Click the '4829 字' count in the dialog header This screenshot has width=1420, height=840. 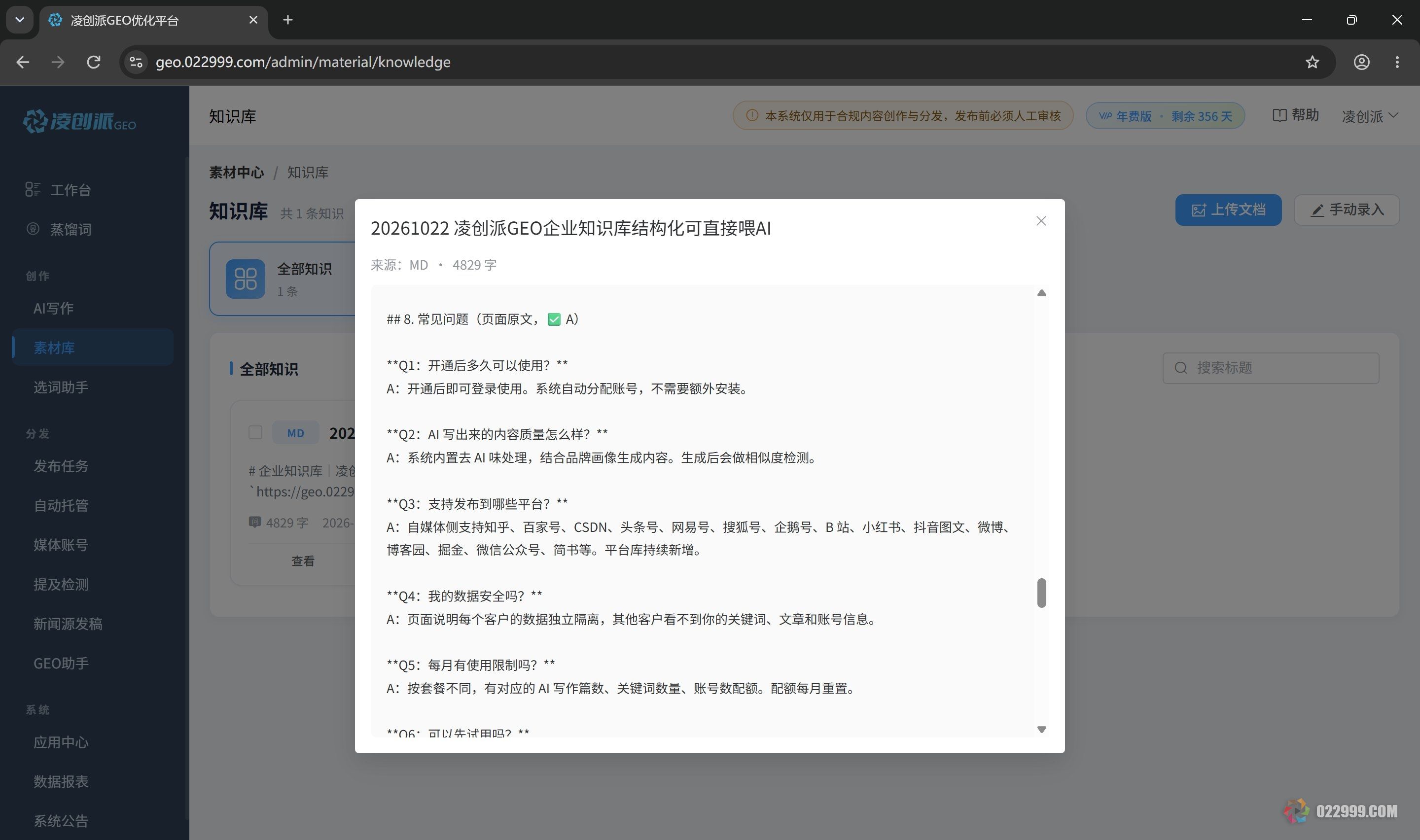coord(474,265)
